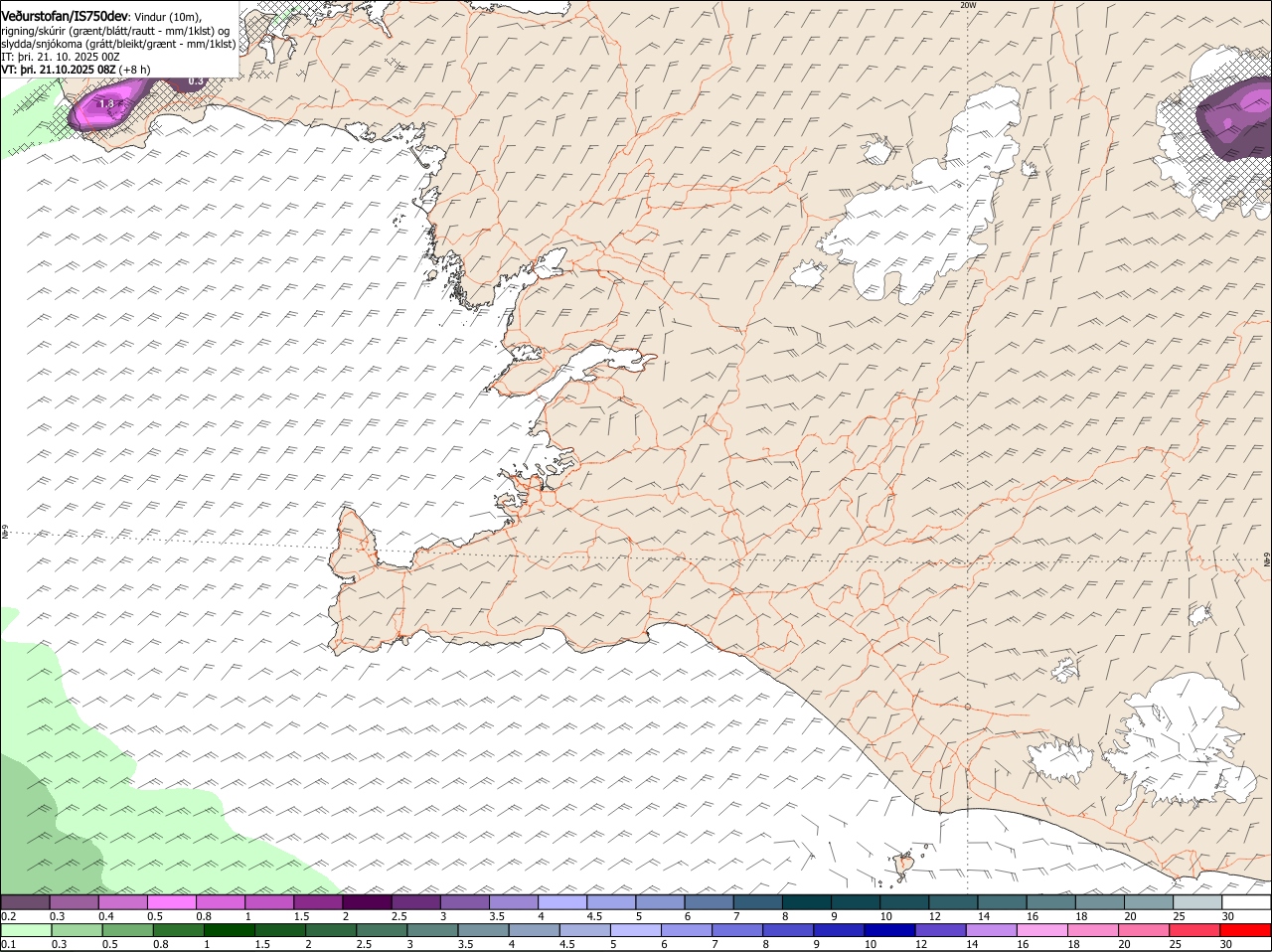1272x952 pixels.
Task: Select top legend dark teal swatch at 9
Action: pyautogui.click(x=856, y=902)
